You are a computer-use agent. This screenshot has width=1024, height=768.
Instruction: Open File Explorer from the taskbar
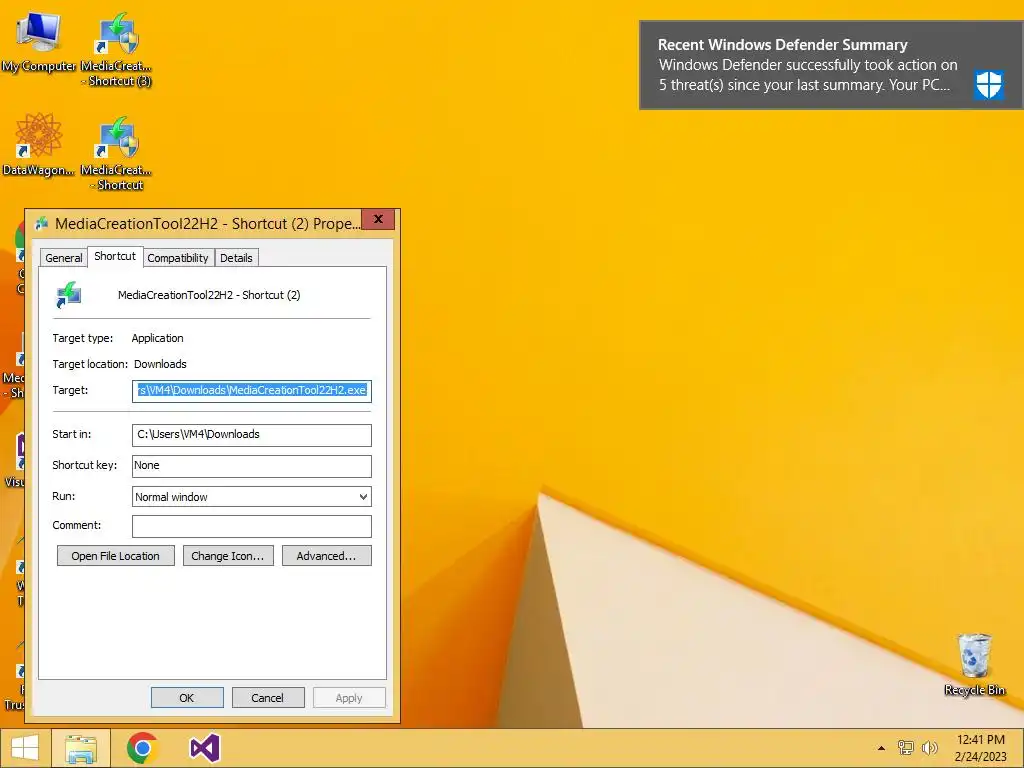pos(80,748)
